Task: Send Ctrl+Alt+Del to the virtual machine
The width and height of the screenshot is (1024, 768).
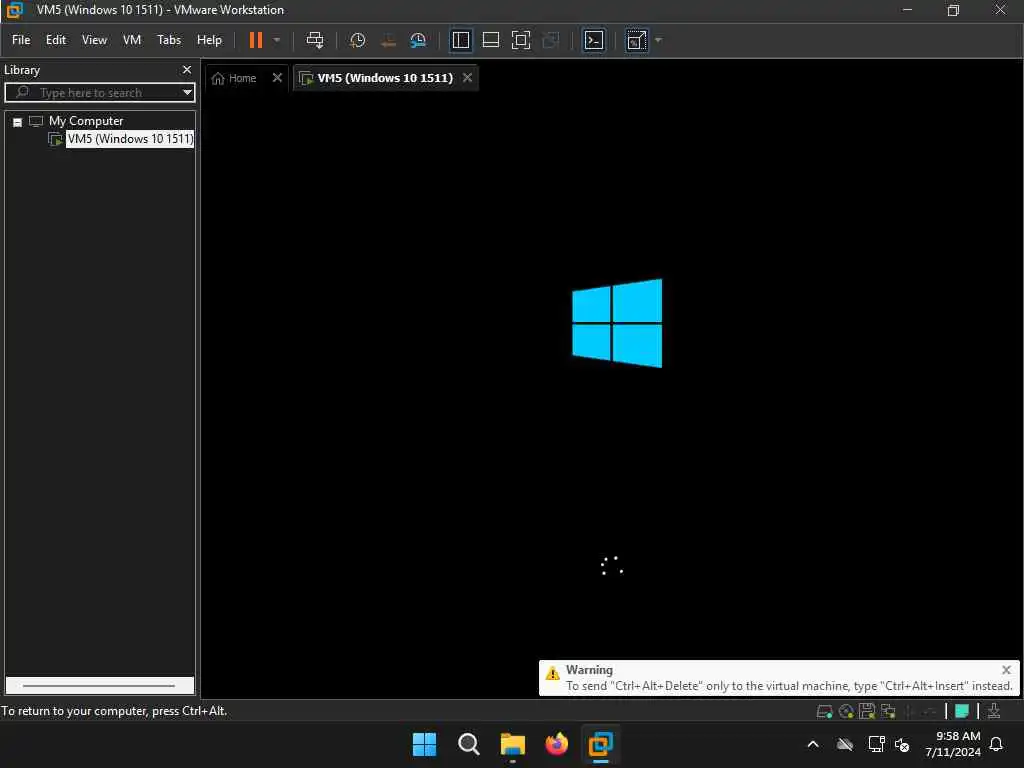Action: pyautogui.click(x=315, y=40)
